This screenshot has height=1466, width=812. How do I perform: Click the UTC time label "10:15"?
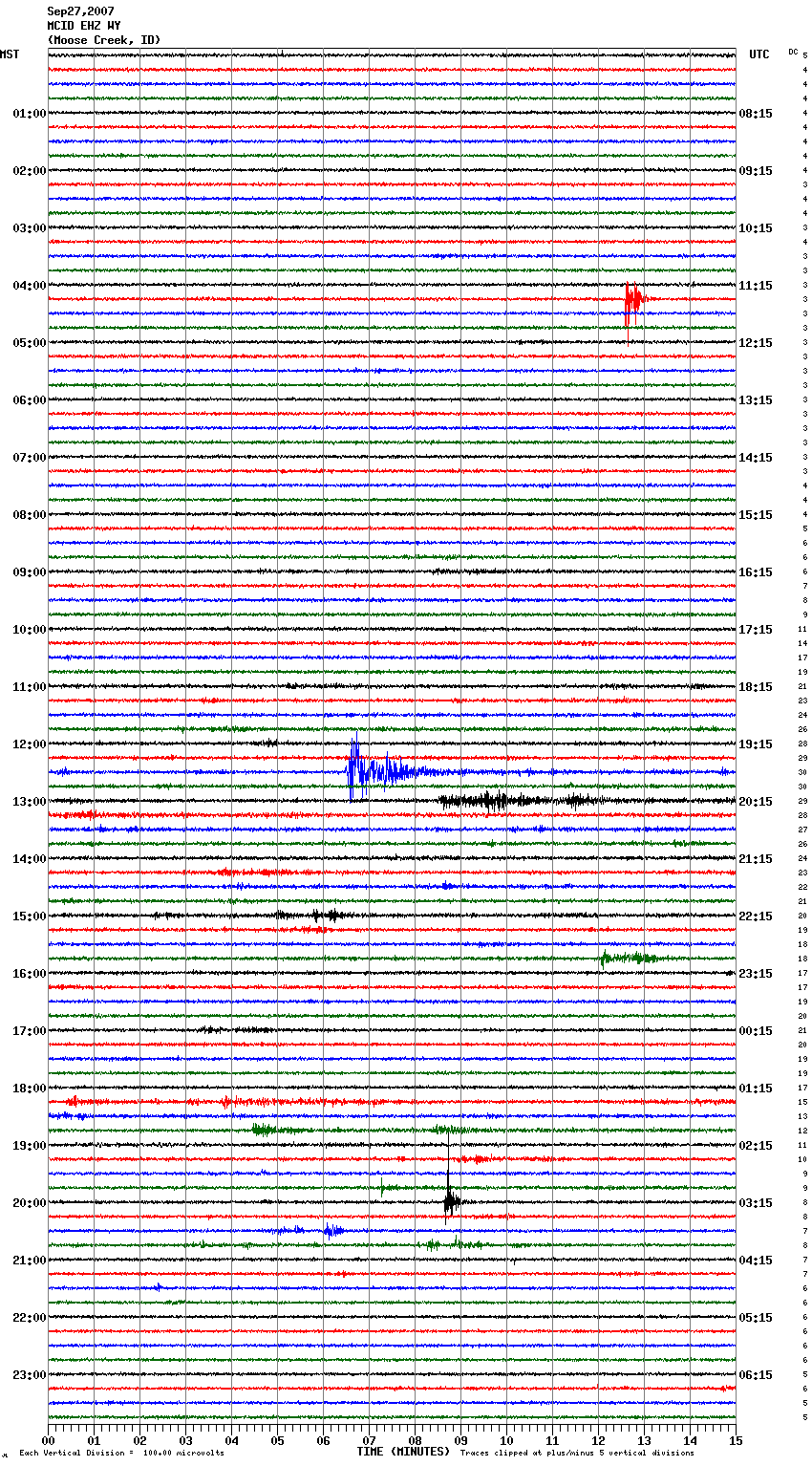pos(756,228)
